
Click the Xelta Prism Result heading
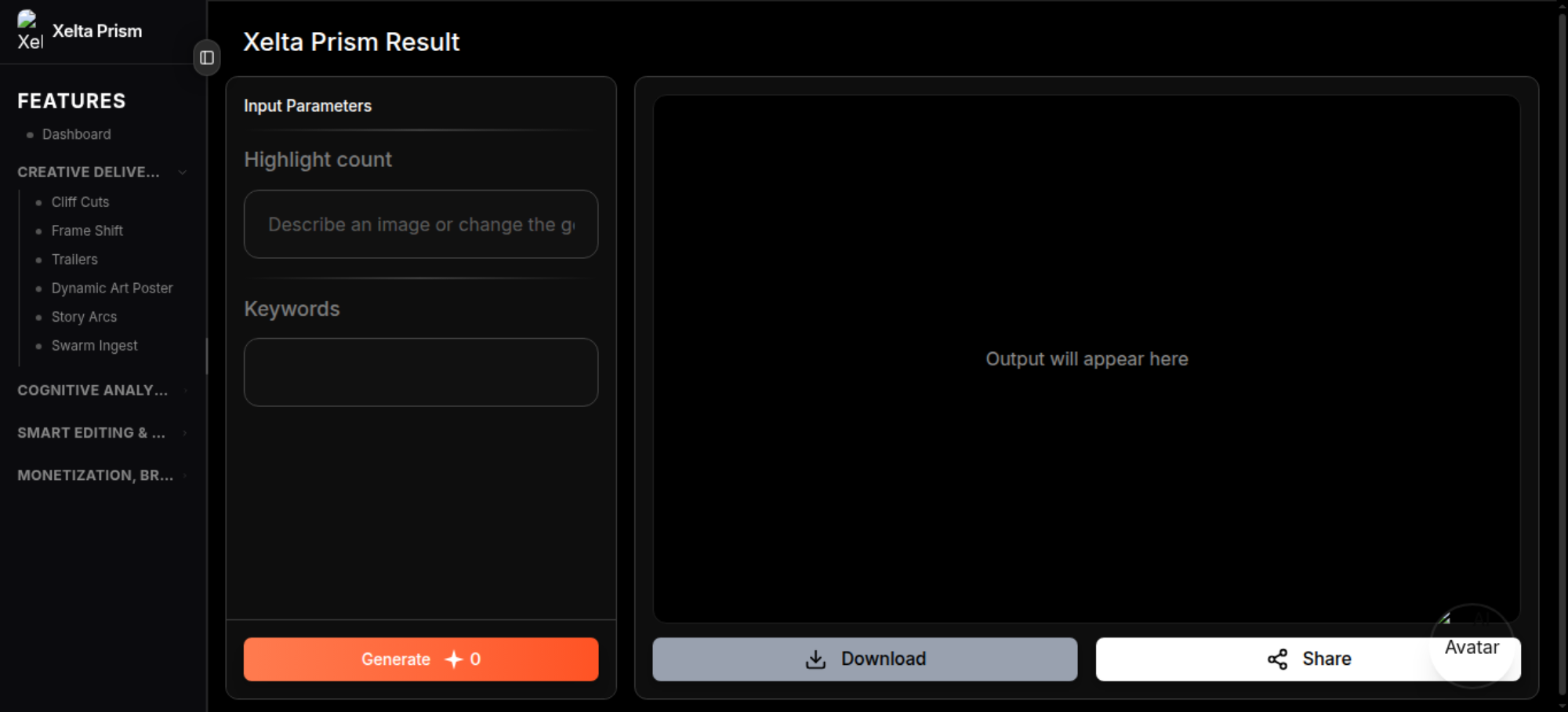(351, 42)
